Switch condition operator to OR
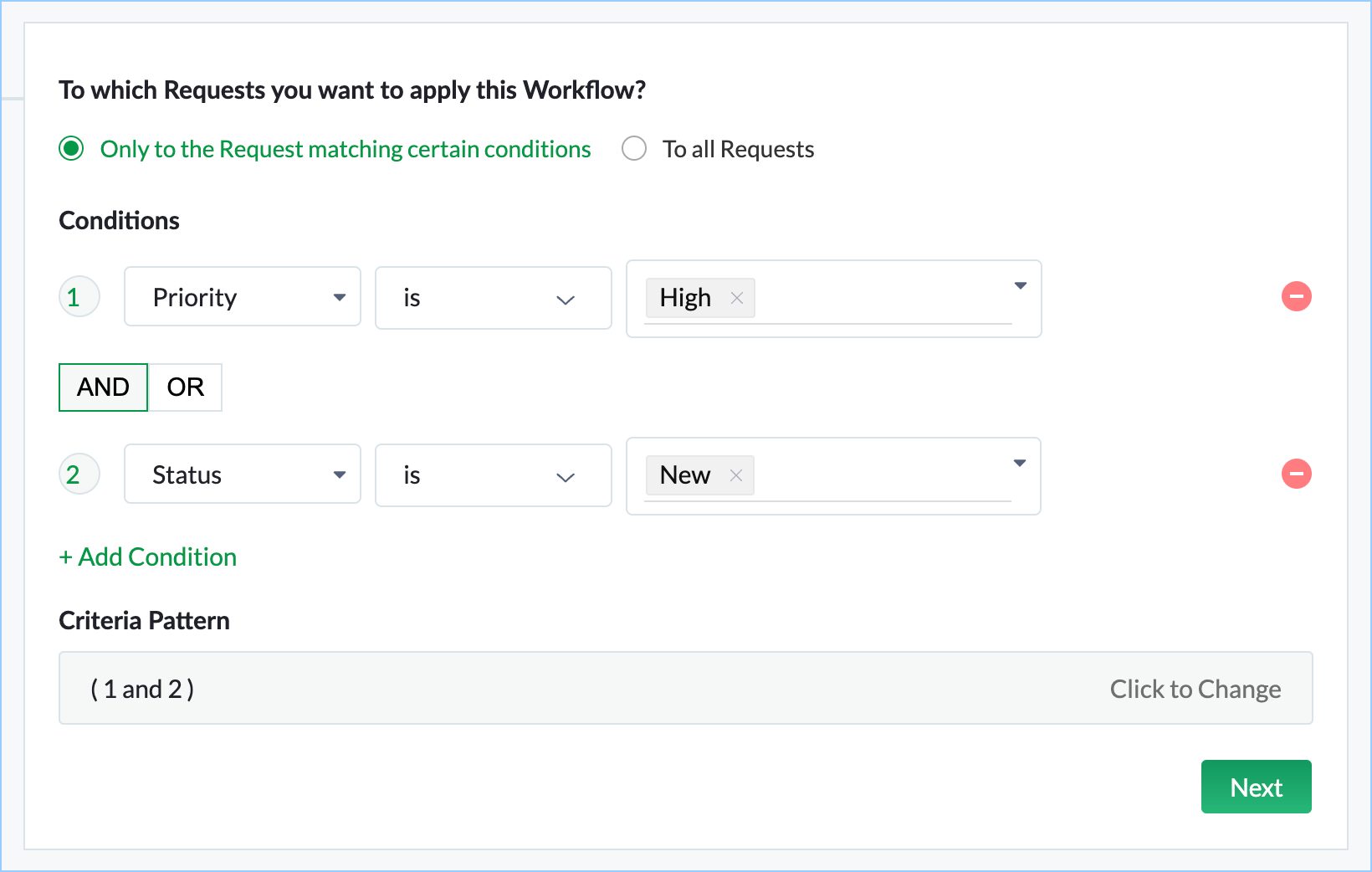 click(x=185, y=387)
